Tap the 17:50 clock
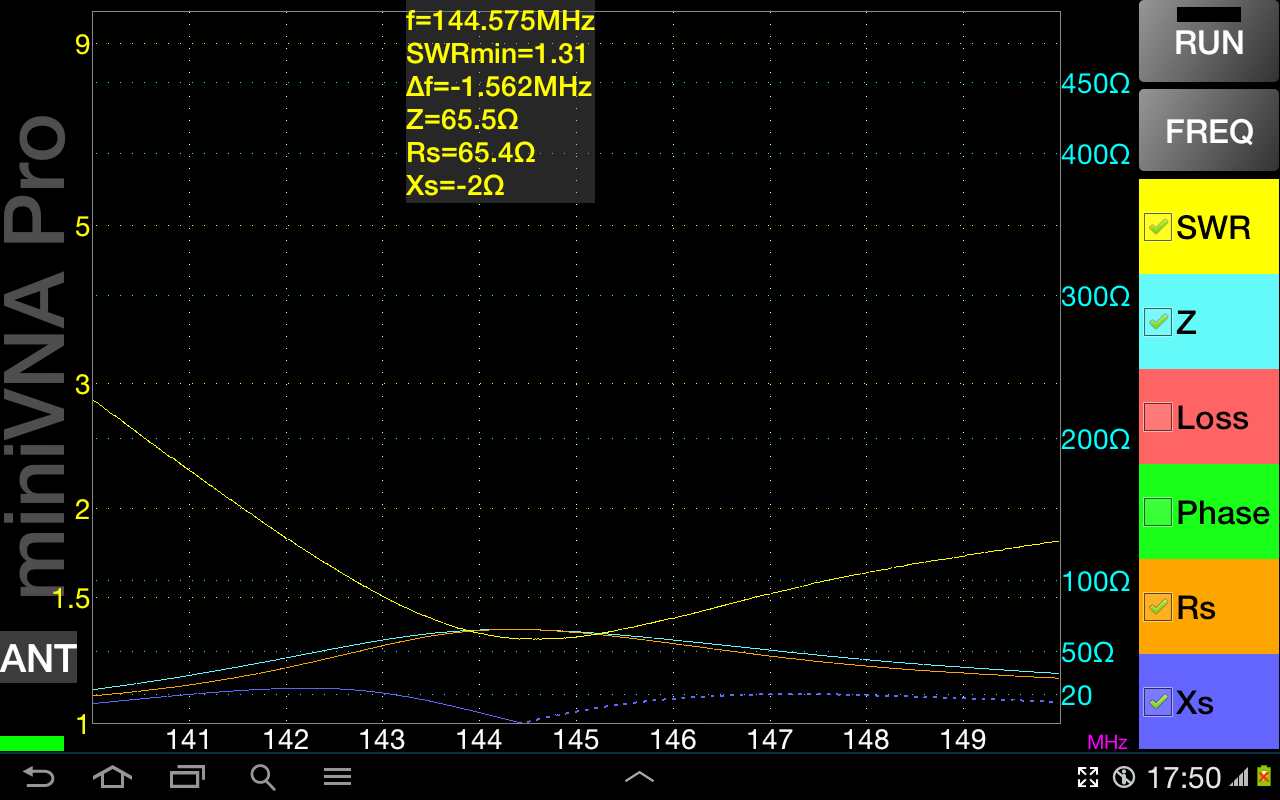 coord(1184,777)
